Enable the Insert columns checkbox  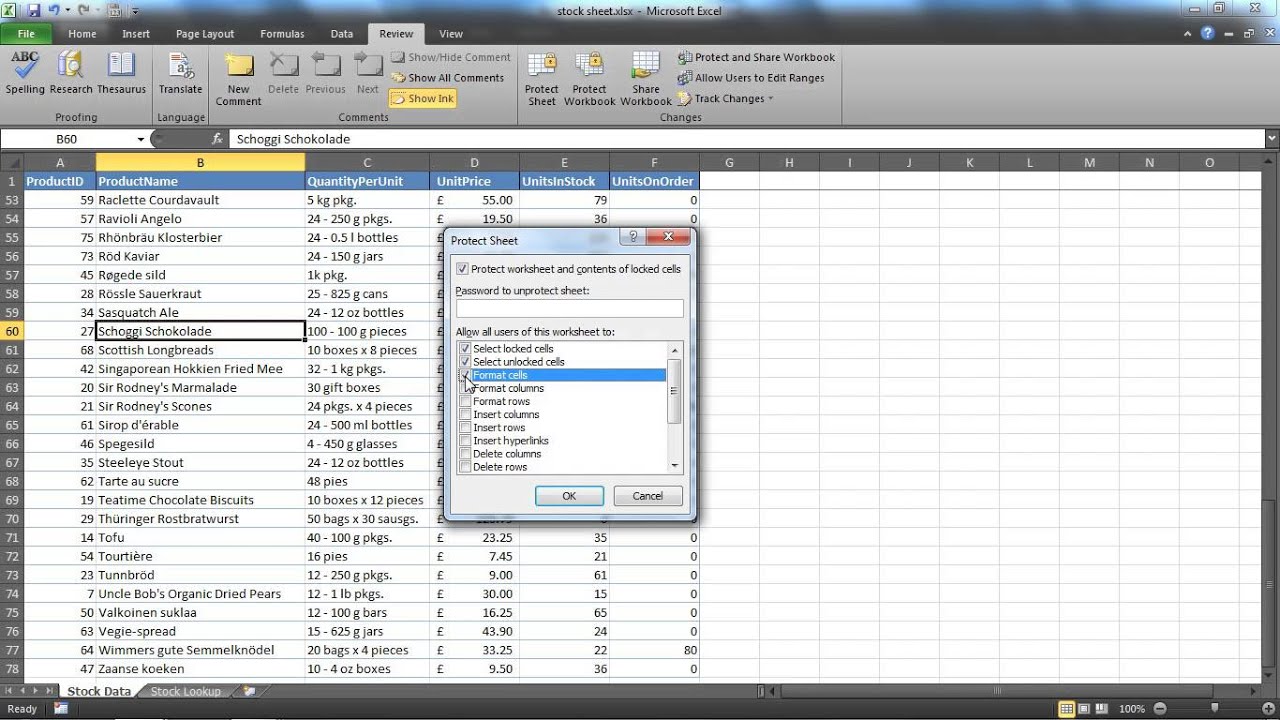465,414
